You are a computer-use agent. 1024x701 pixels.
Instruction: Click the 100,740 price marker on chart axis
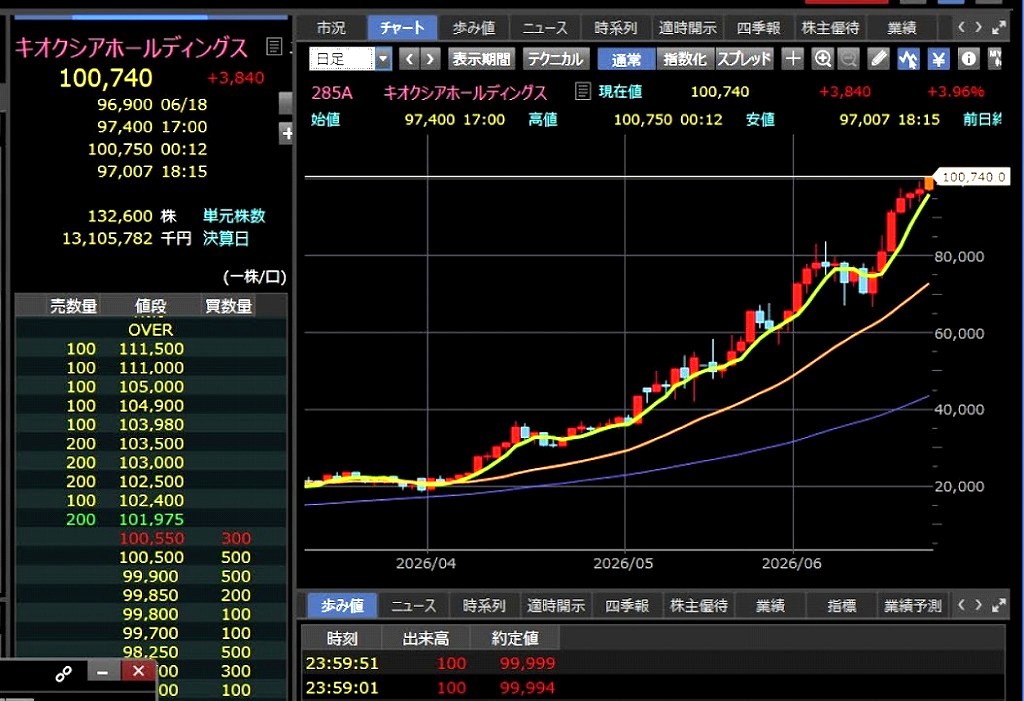pyautogui.click(x=972, y=177)
